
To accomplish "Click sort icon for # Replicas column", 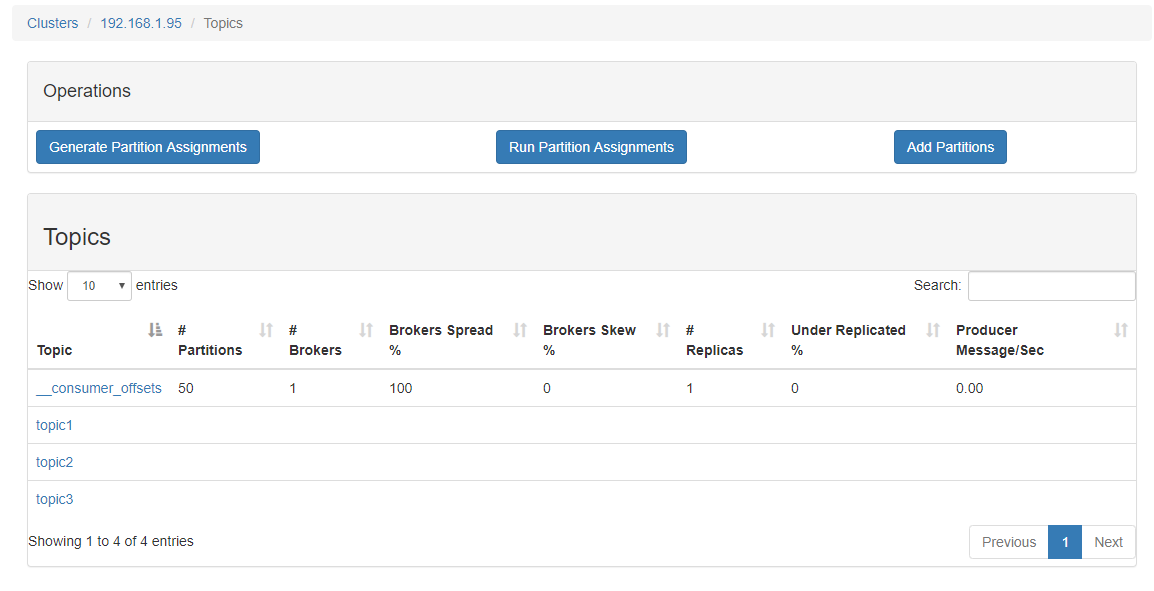I will click(768, 330).
